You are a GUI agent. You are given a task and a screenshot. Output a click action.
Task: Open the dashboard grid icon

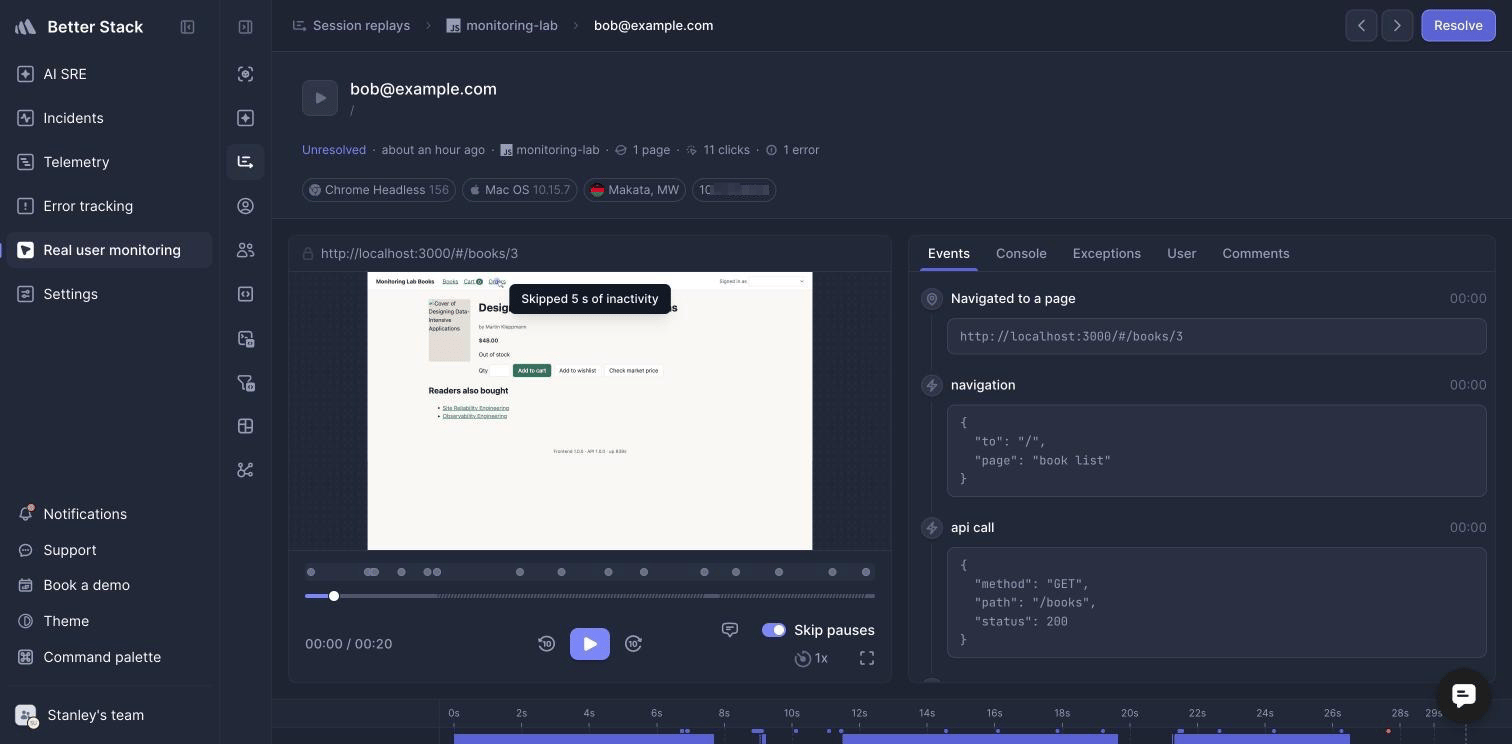pos(245,426)
